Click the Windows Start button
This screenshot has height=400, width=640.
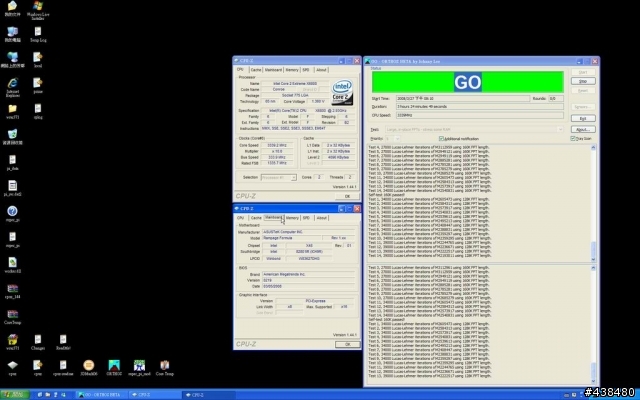coord(15,395)
